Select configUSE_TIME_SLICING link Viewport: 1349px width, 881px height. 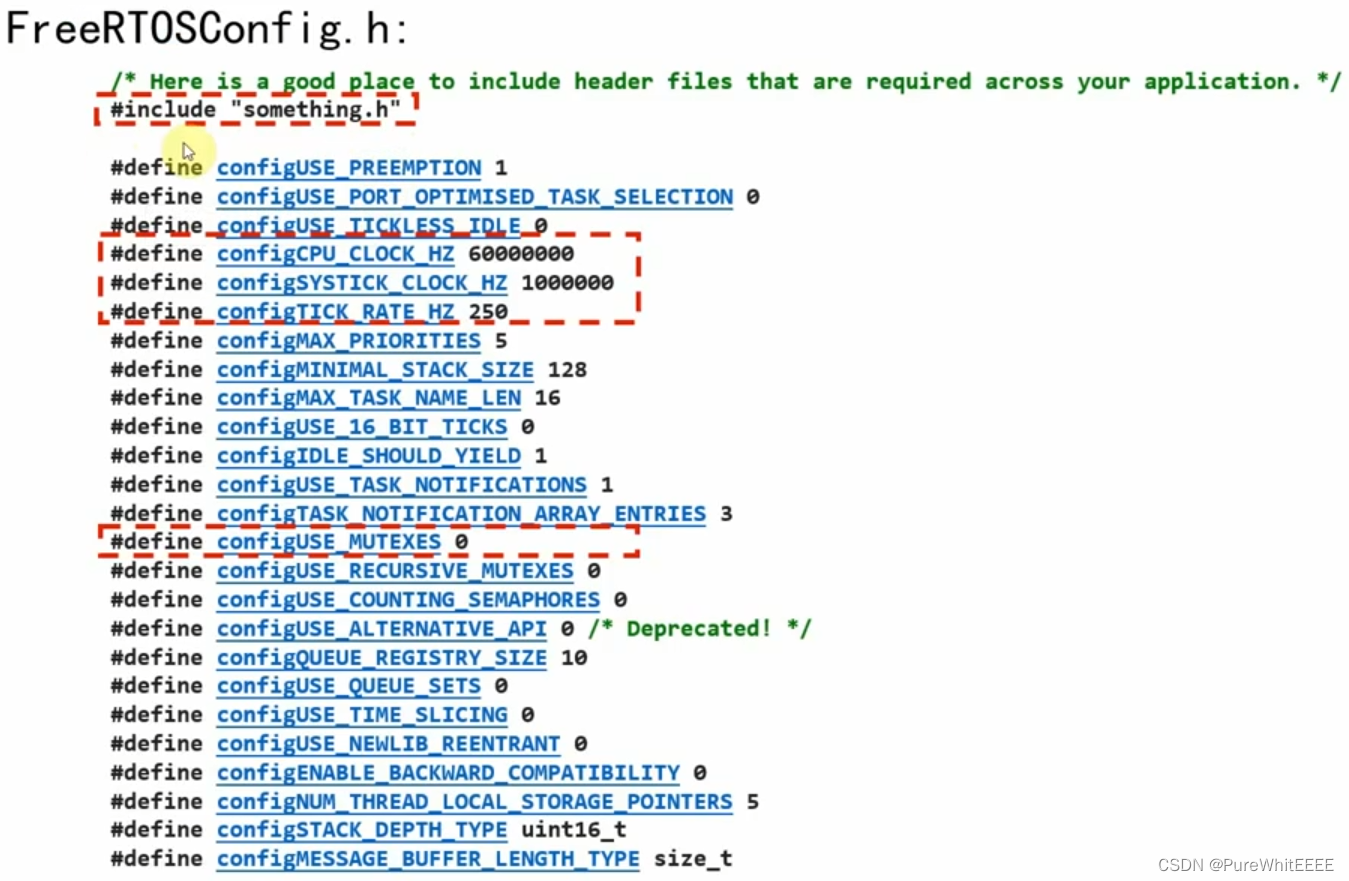pyautogui.click(x=362, y=715)
